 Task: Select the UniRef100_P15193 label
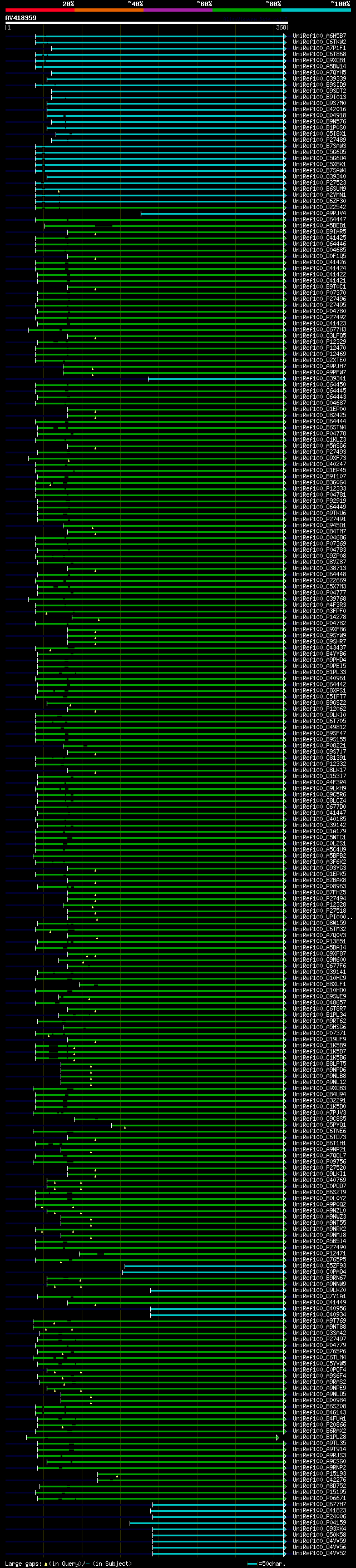tap(319, 1473)
